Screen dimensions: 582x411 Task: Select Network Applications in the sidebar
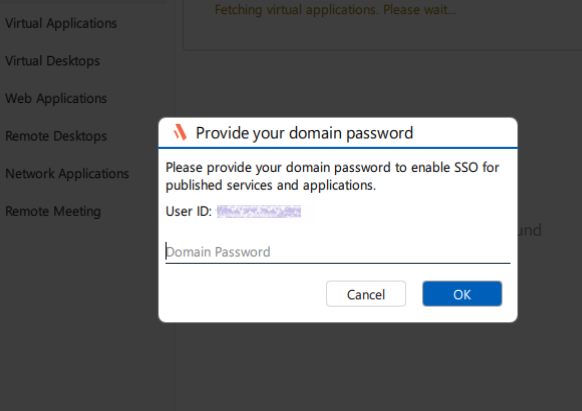[x=67, y=174]
